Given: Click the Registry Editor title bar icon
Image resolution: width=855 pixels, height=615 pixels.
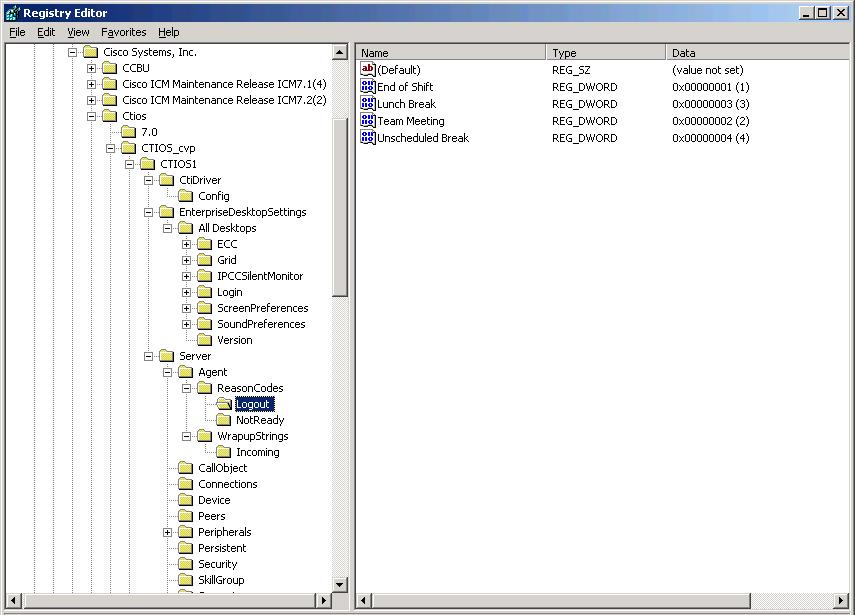Looking at the screenshot, I should point(13,13).
